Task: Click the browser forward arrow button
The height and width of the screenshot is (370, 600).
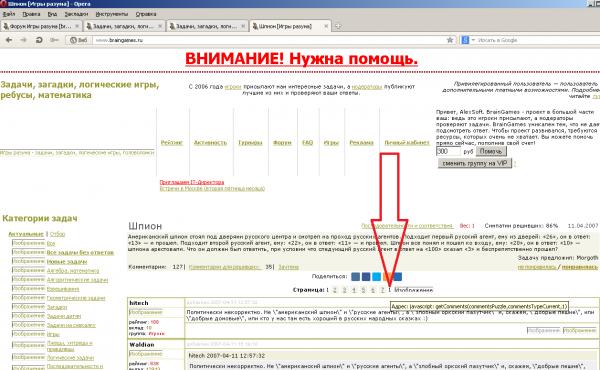Action: coord(24,40)
